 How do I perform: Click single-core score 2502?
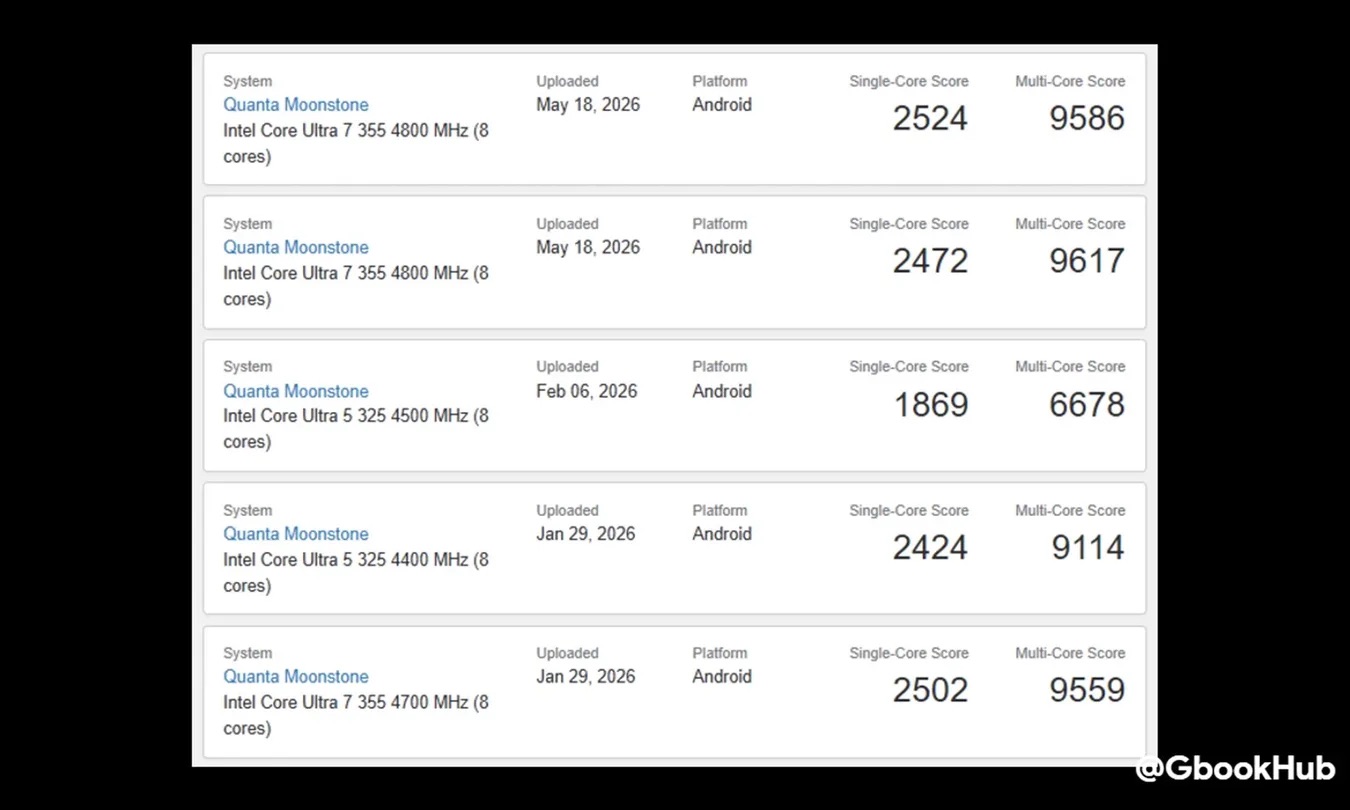coord(930,690)
